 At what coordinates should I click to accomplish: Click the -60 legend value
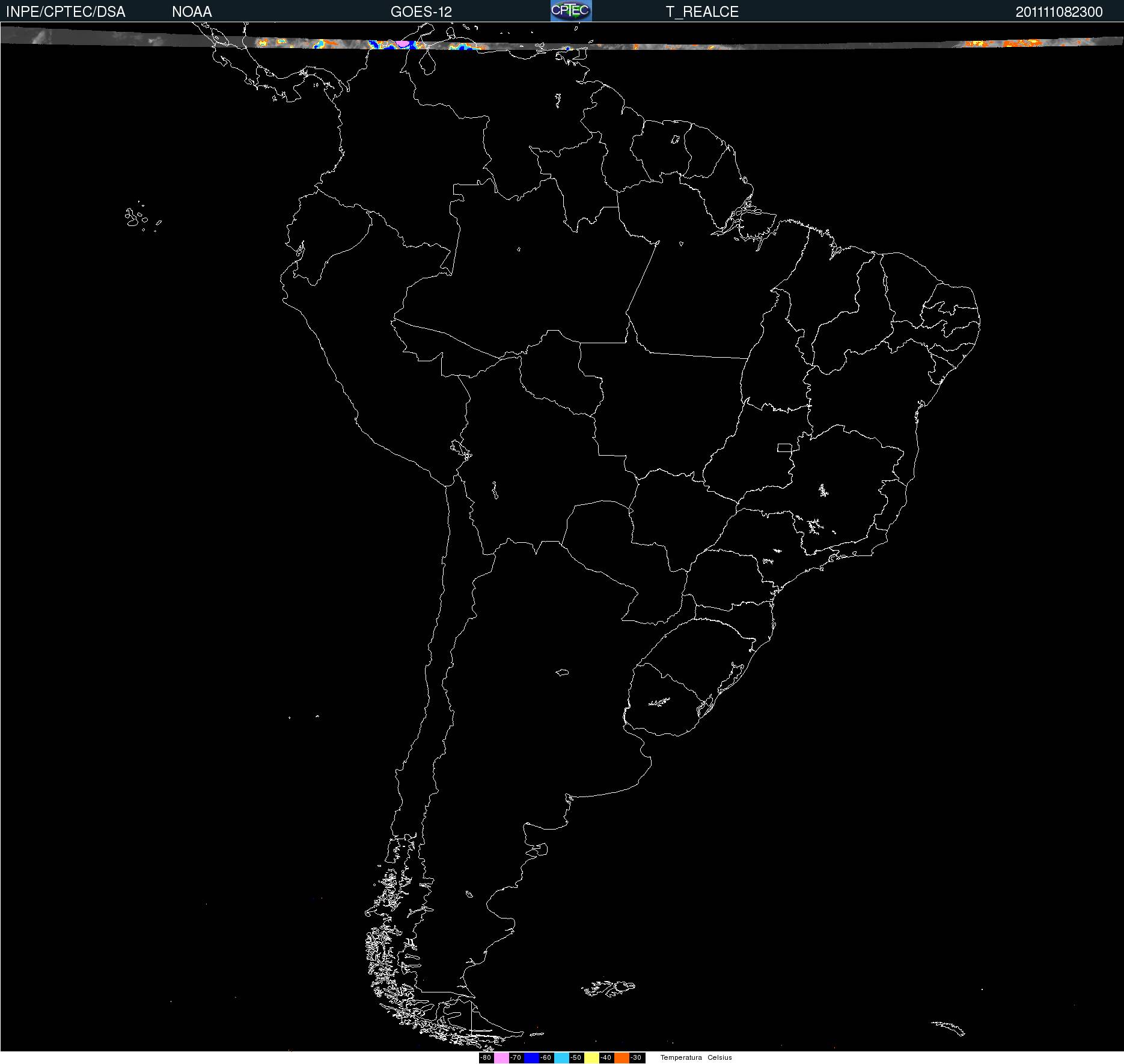coord(546,1058)
